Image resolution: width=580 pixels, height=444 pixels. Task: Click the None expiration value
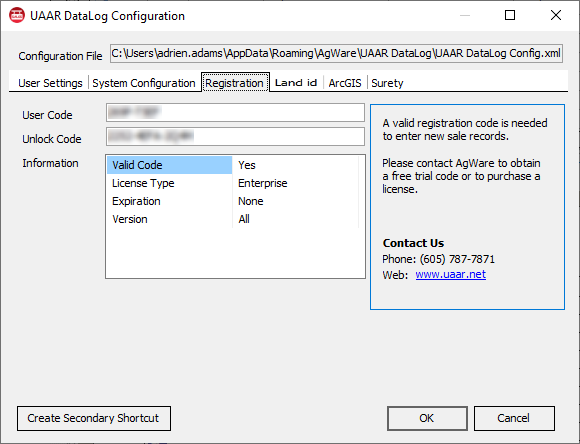tap(250, 201)
